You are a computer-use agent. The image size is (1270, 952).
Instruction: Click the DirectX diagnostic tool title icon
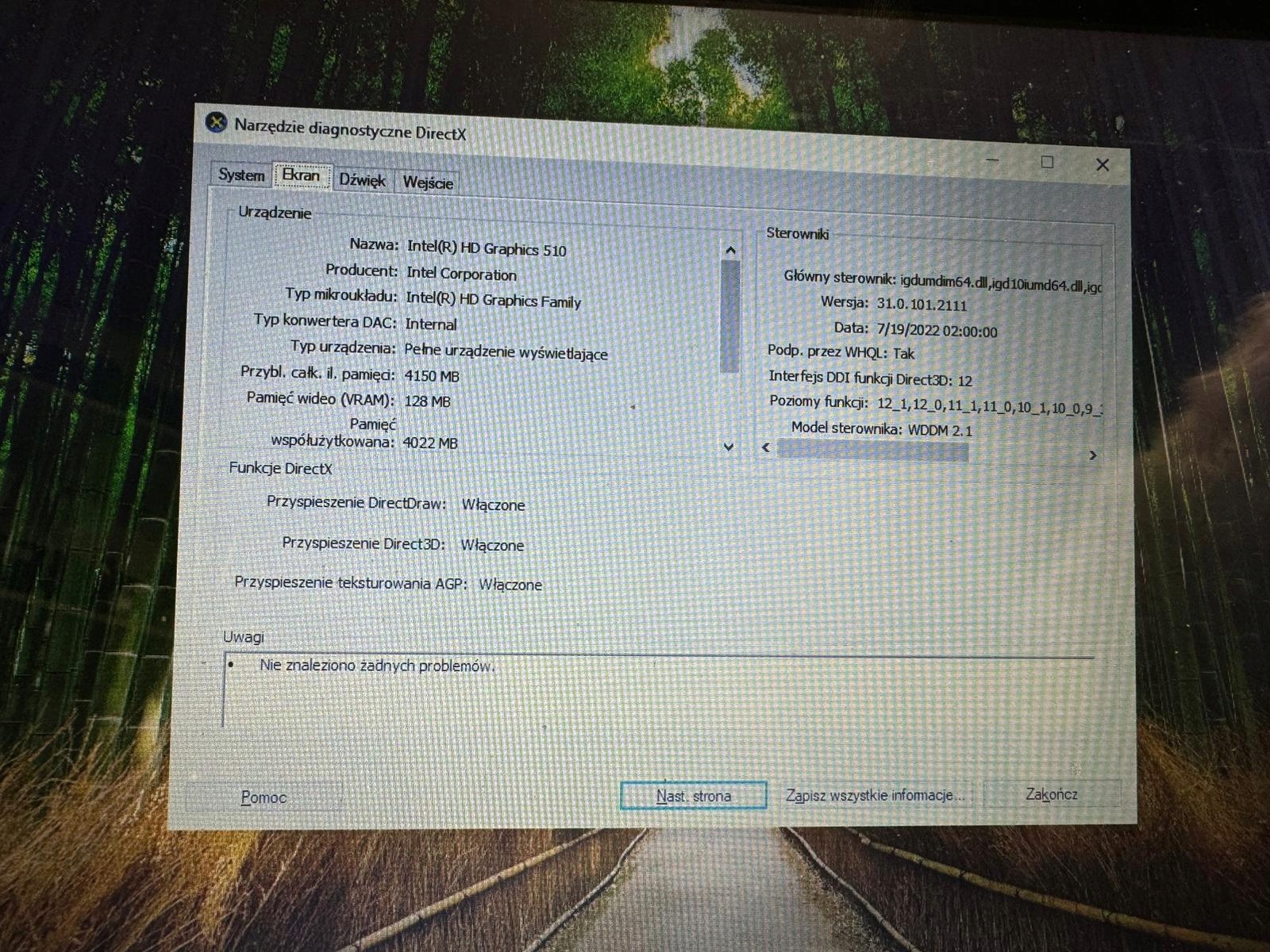coord(216,123)
